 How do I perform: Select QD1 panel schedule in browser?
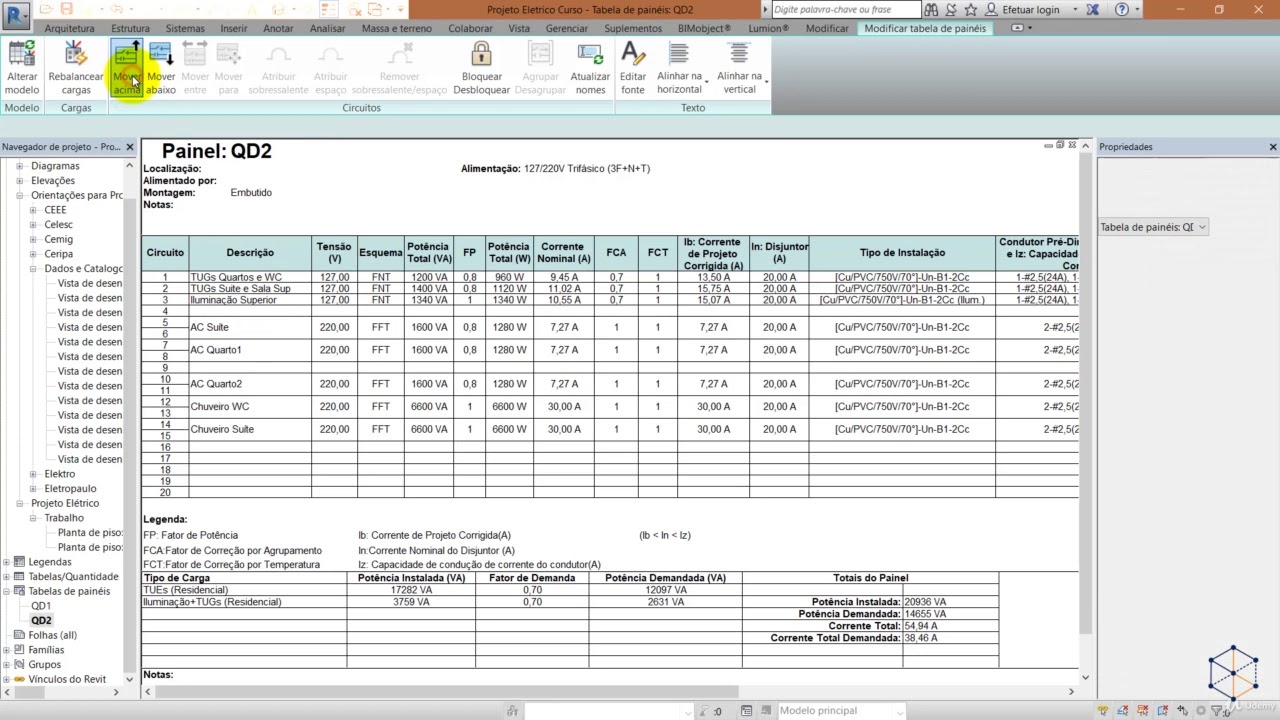40,606
